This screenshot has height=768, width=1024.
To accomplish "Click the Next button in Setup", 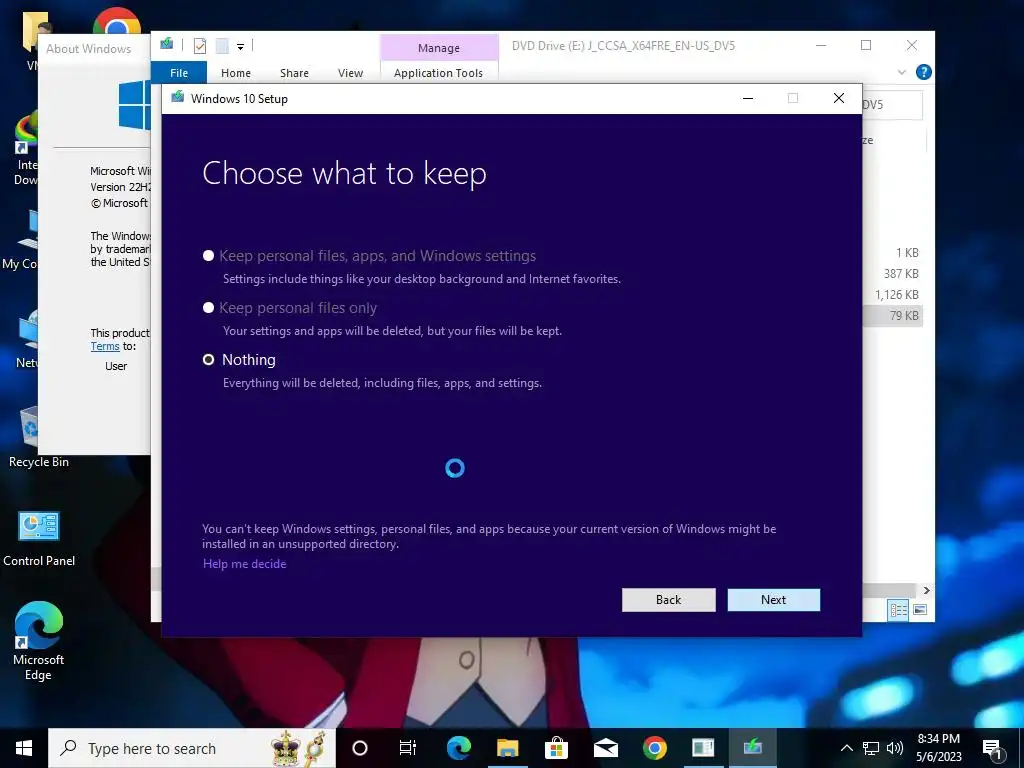I will tap(773, 600).
